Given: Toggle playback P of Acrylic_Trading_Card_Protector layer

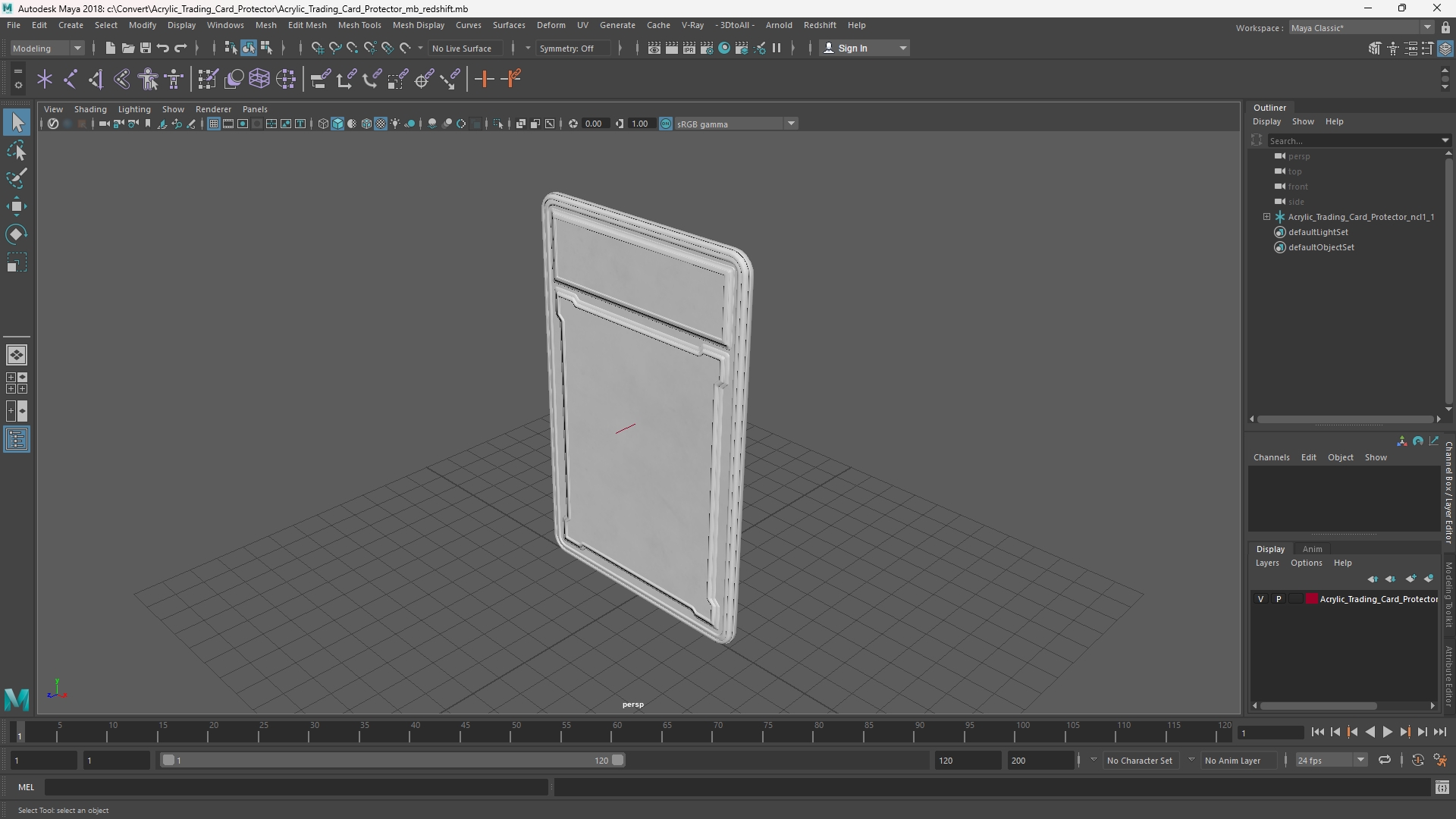Looking at the screenshot, I should 1279,599.
